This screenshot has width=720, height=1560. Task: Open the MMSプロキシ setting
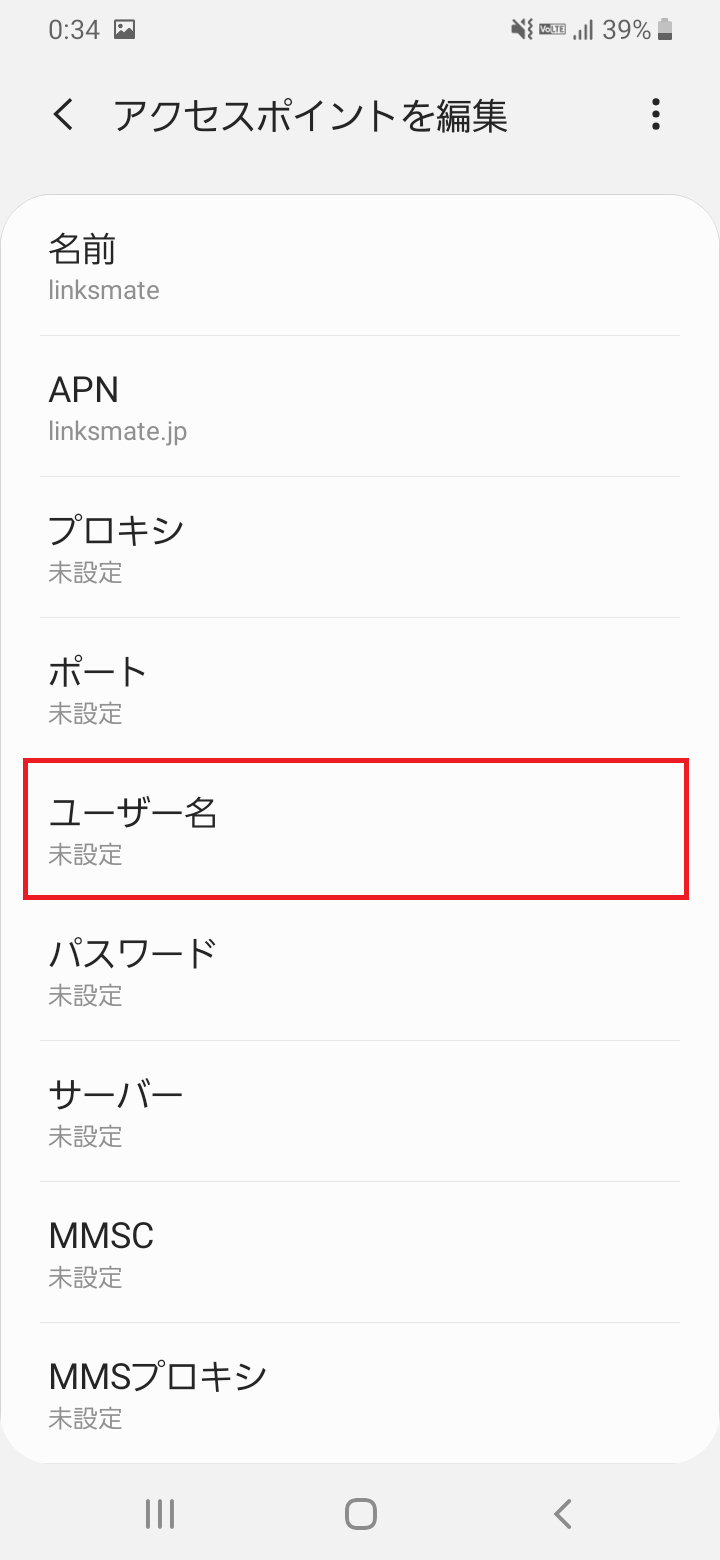click(360, 1393)
